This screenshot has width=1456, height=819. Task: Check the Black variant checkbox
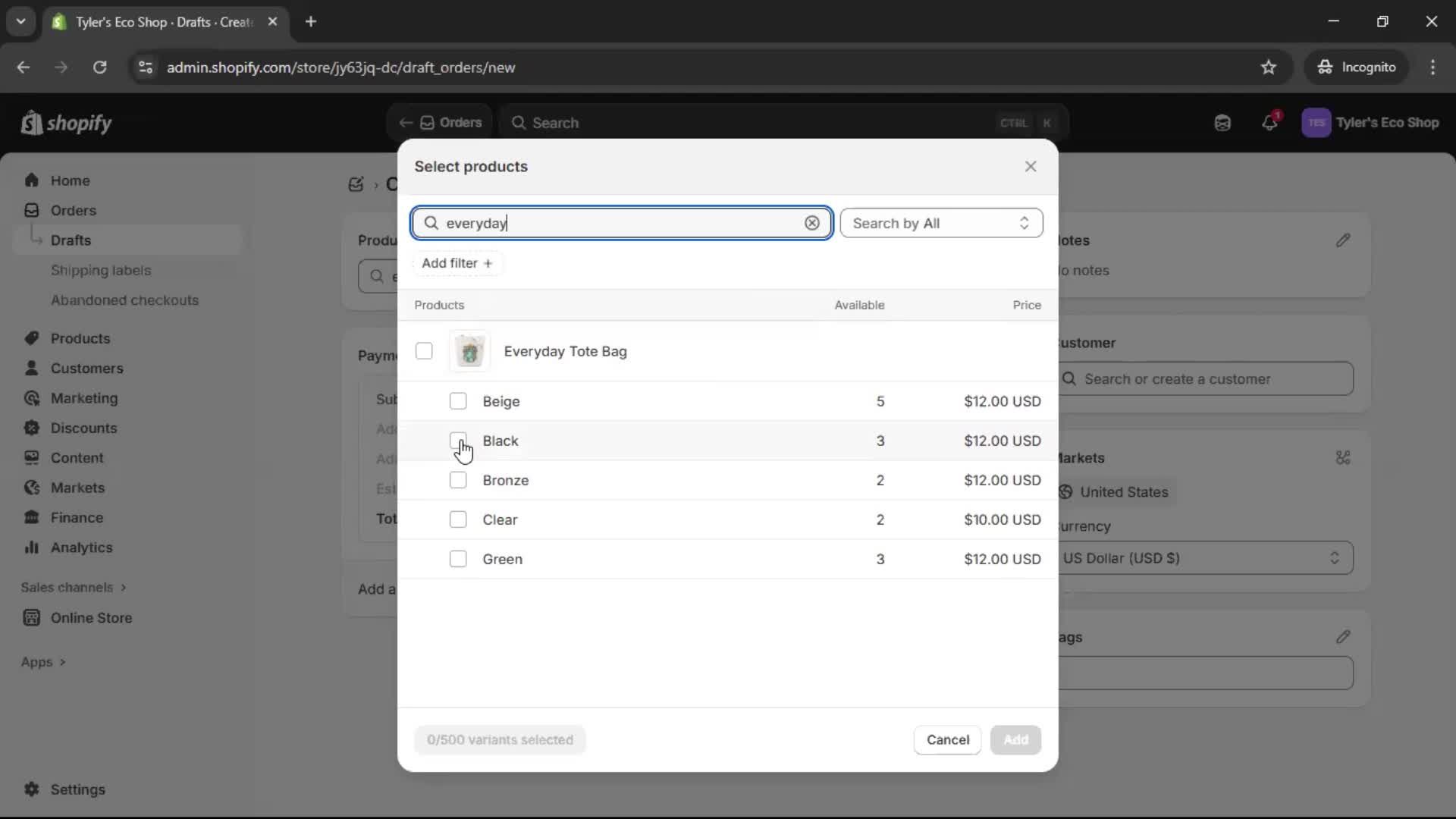[x=459, y=441]
